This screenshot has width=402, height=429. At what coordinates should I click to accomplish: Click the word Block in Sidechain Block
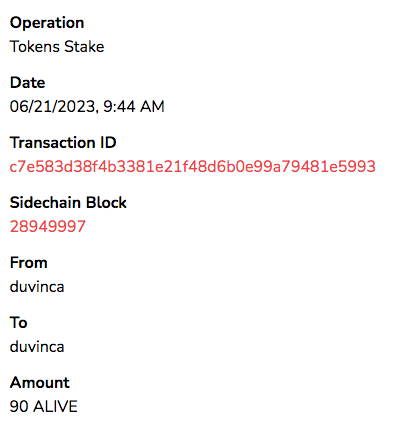point(106,203)
